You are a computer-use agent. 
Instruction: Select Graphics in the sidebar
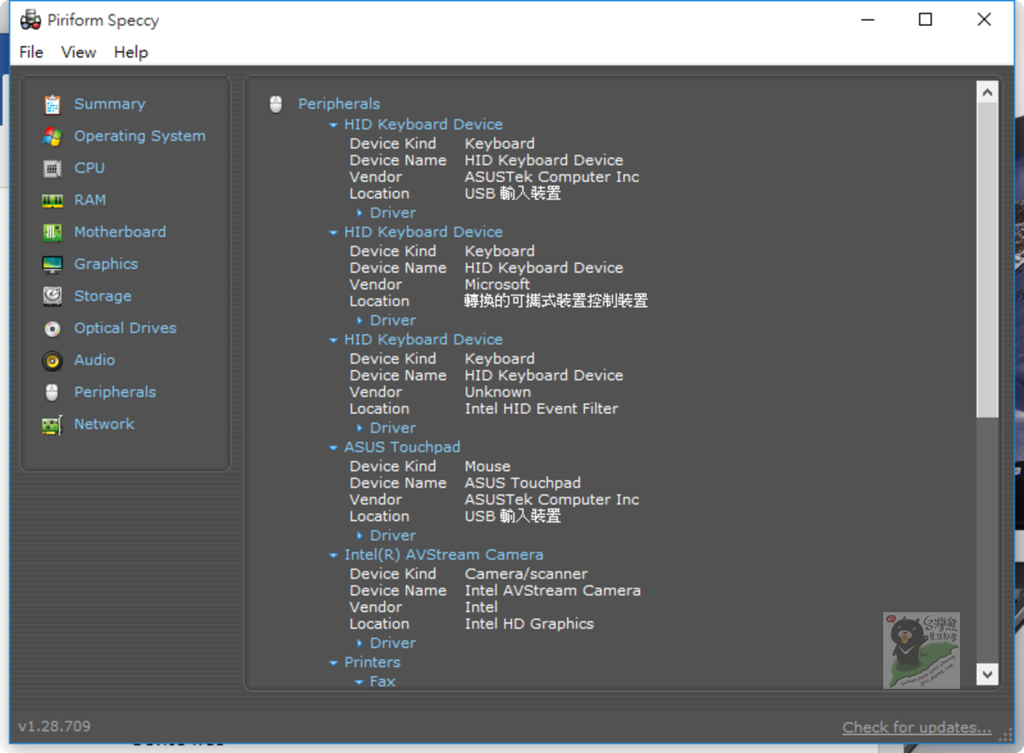106,264
